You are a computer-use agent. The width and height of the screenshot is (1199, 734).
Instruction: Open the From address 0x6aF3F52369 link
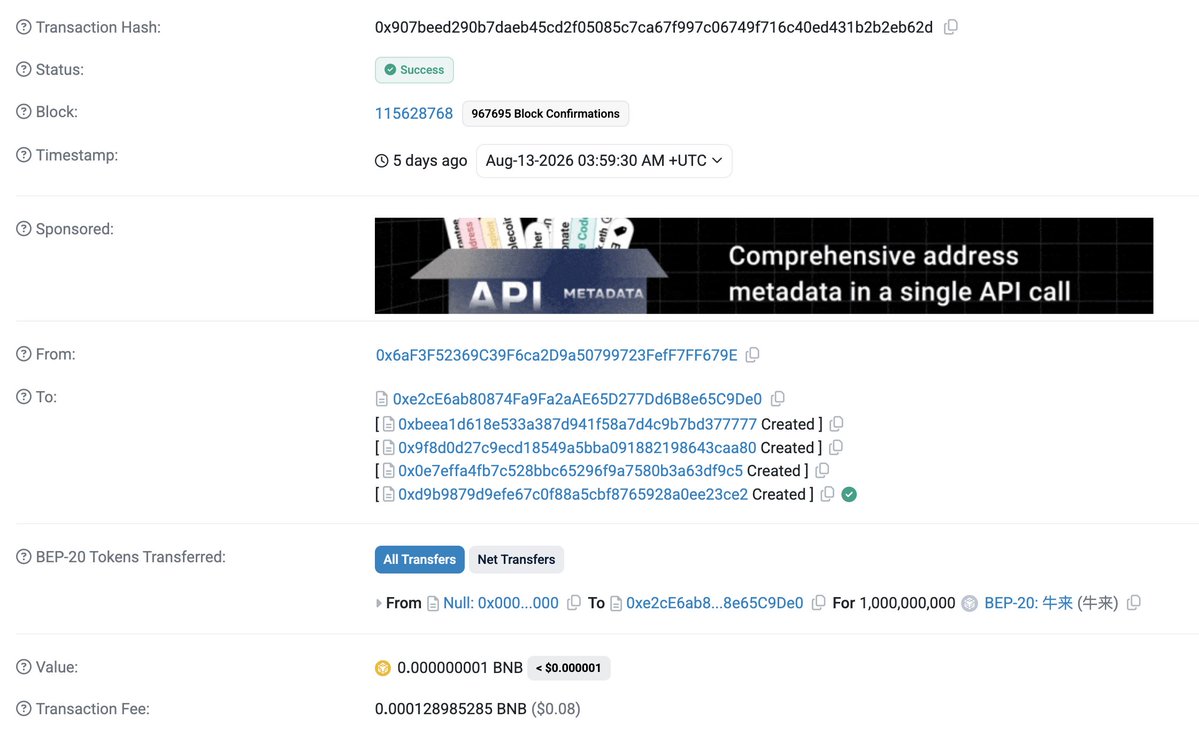pyautogui.click(x=557, y=355)
